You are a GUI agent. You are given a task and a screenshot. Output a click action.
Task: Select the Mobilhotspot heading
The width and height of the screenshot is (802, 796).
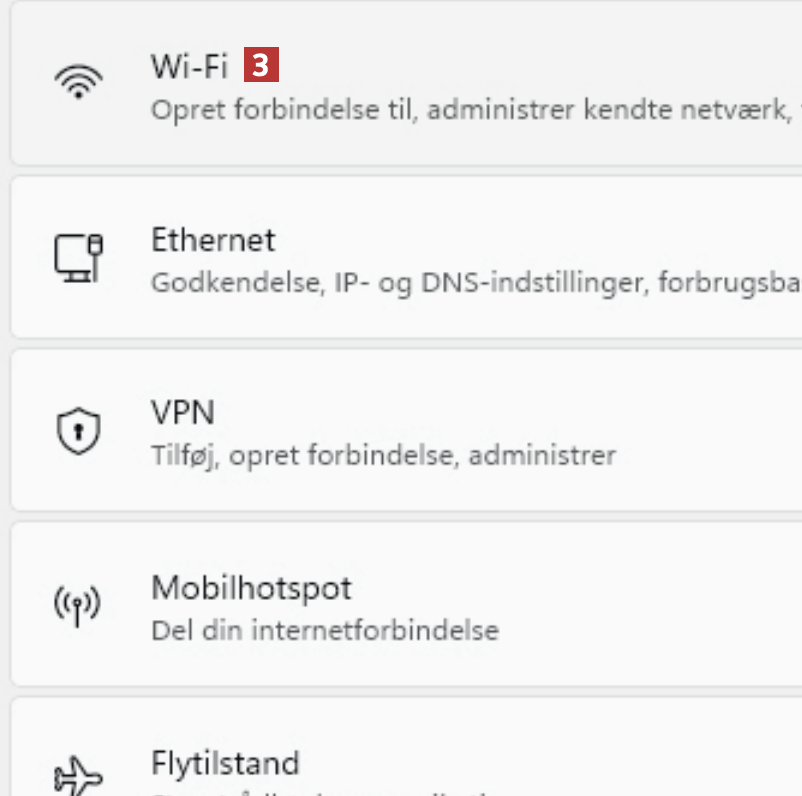[251, 587]
